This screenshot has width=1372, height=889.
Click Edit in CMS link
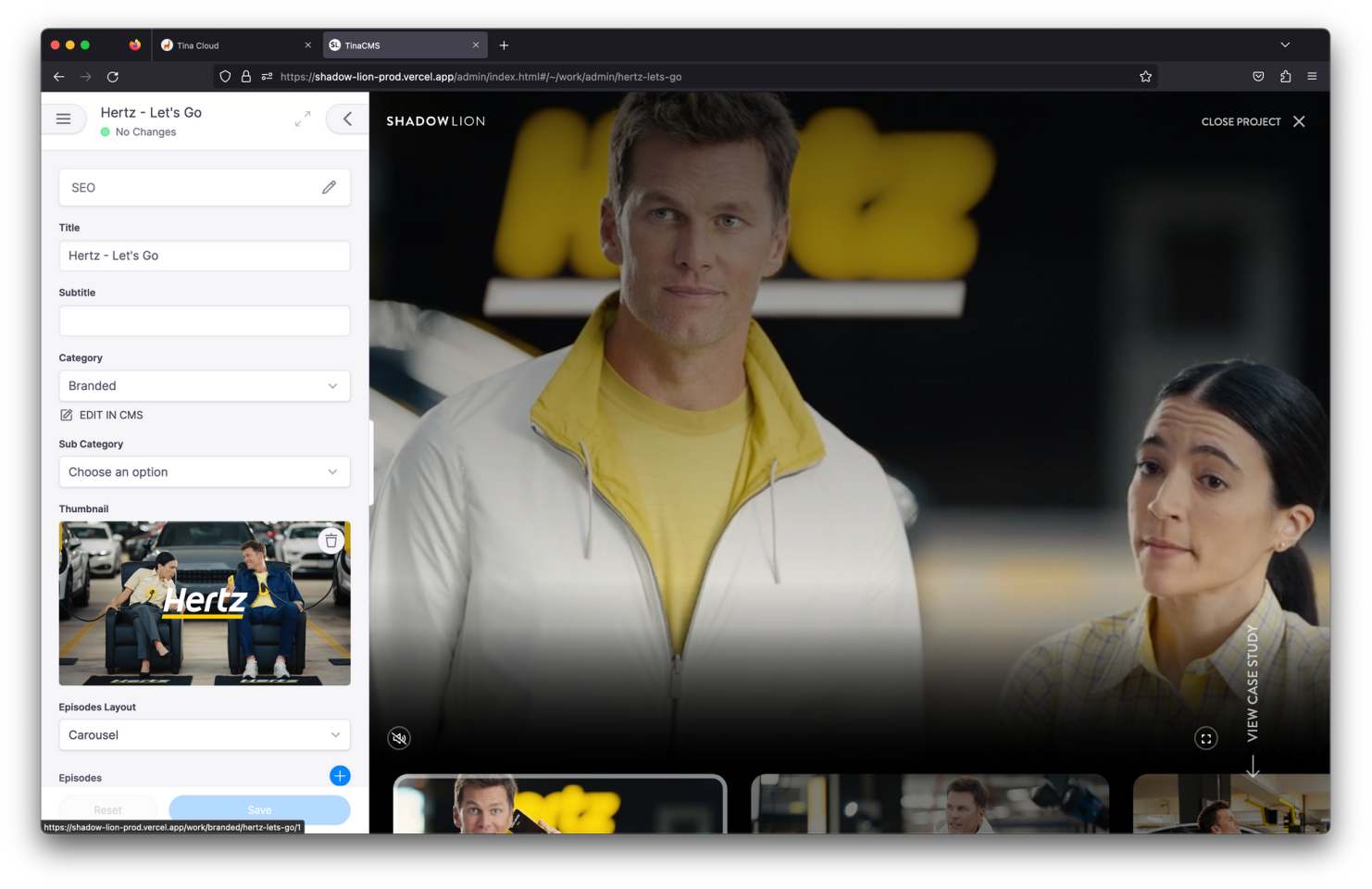tap(102, 415)
